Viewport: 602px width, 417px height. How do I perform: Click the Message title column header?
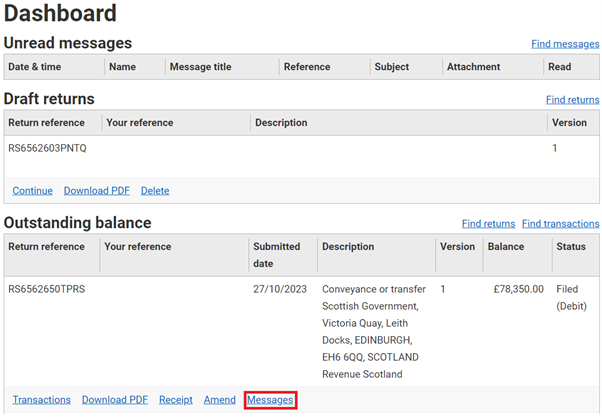(x=200, y=67)
